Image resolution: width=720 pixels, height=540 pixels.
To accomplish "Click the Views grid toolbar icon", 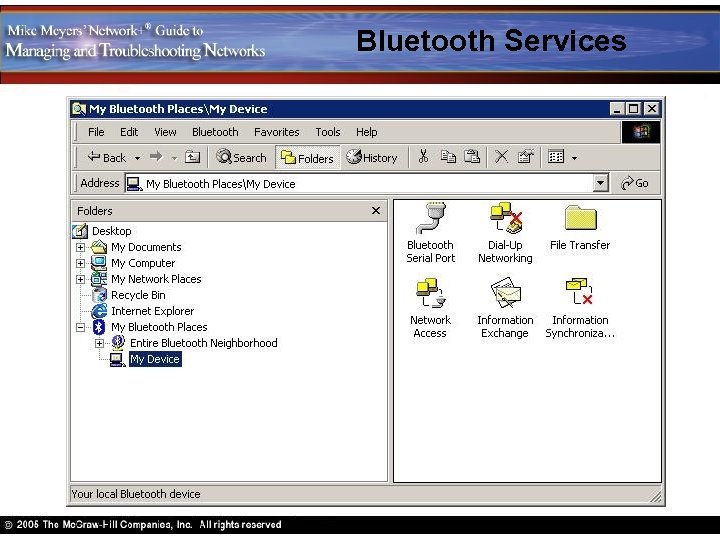I will (556, 157).
